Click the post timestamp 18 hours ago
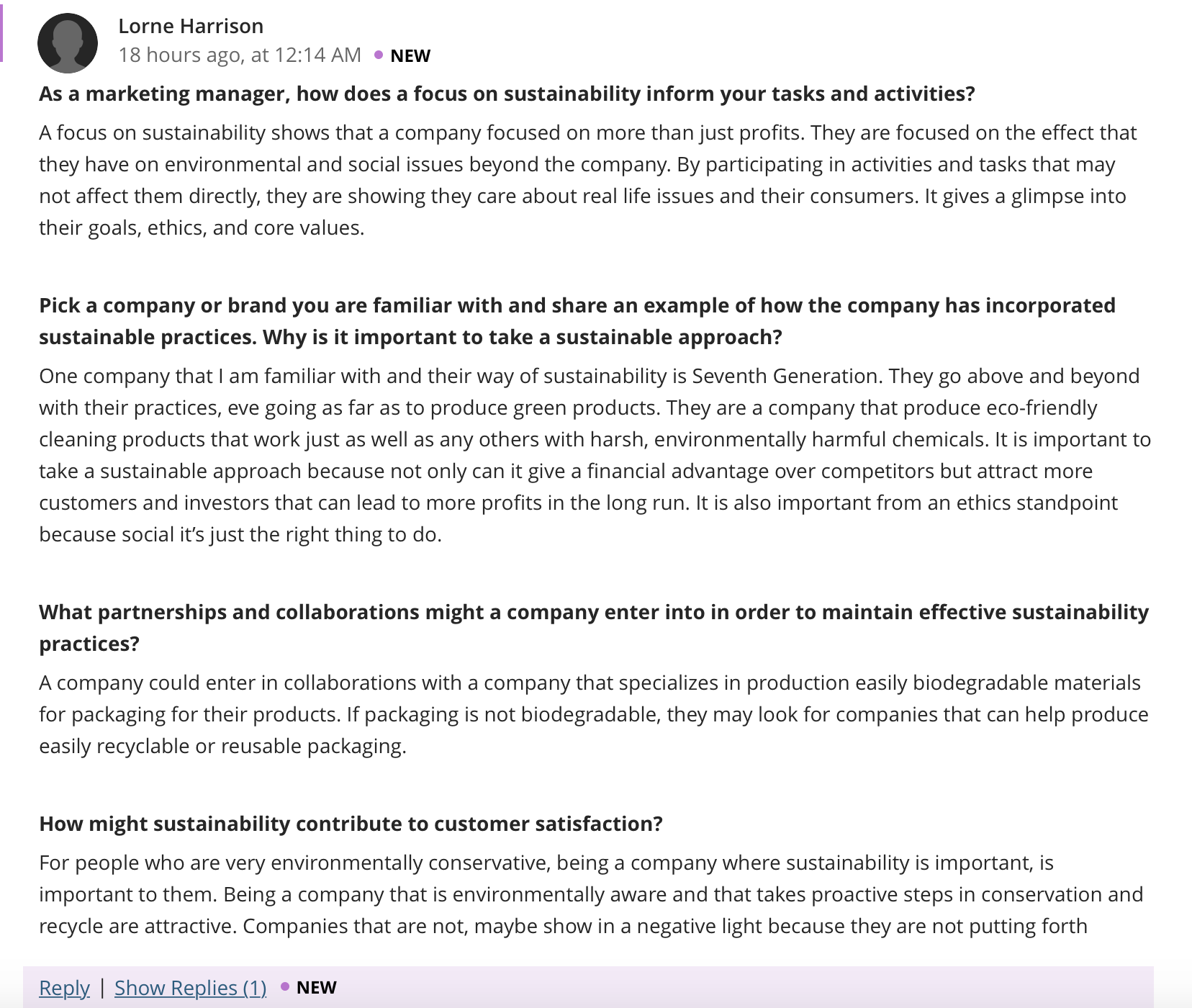This screenshot has width=1192, height=1008. [240, 55]
